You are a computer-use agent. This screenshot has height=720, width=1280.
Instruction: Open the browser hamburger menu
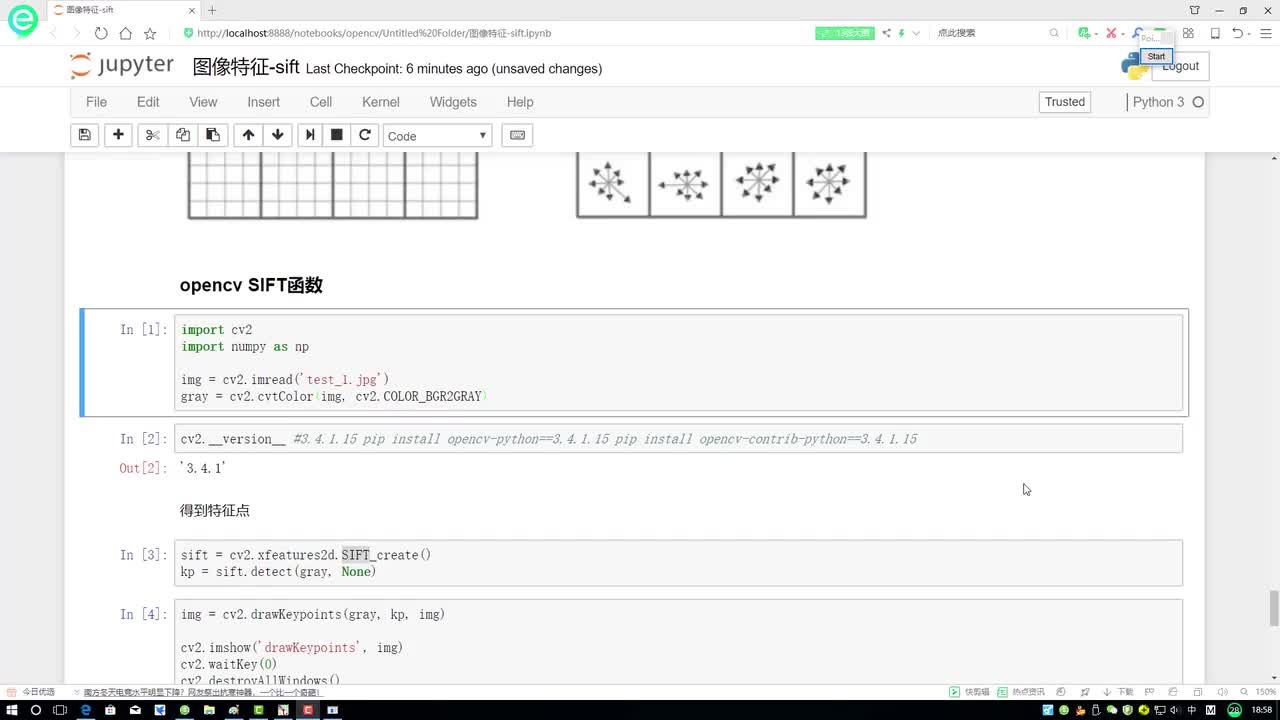click(x=1265, y=33)
